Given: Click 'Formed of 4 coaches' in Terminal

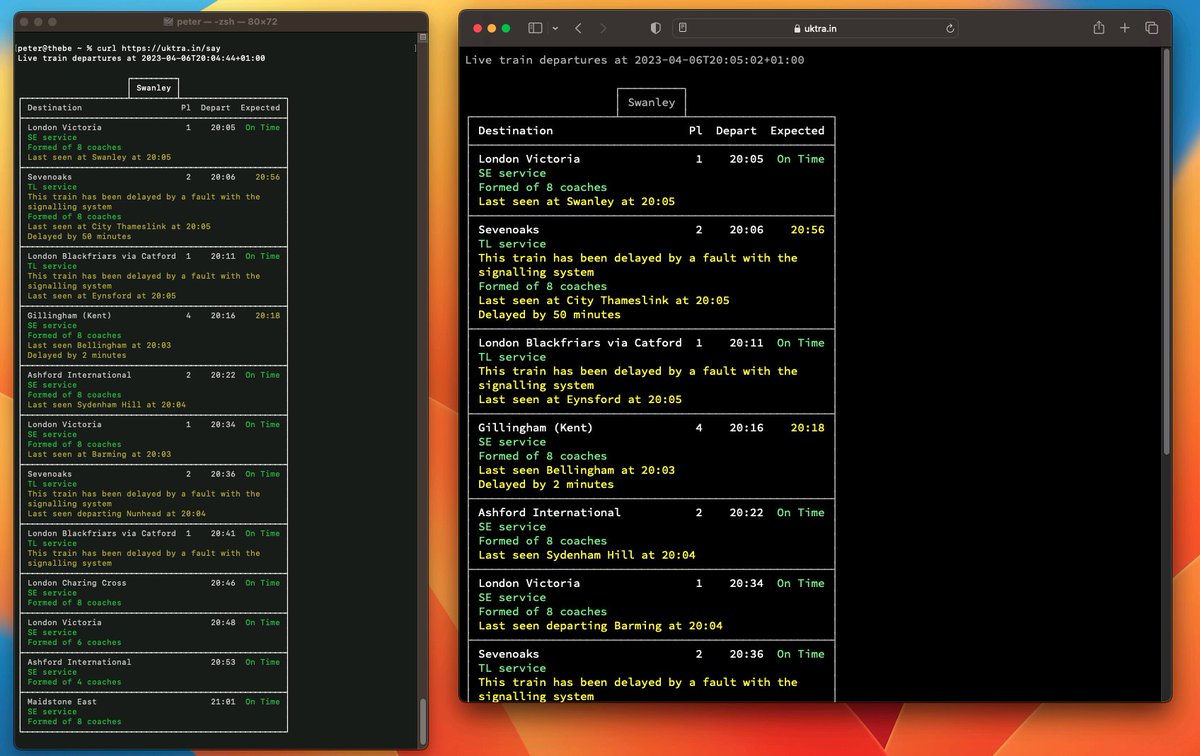Looking at the screenshot, I should pyautogui.click(x=74, y=682).
